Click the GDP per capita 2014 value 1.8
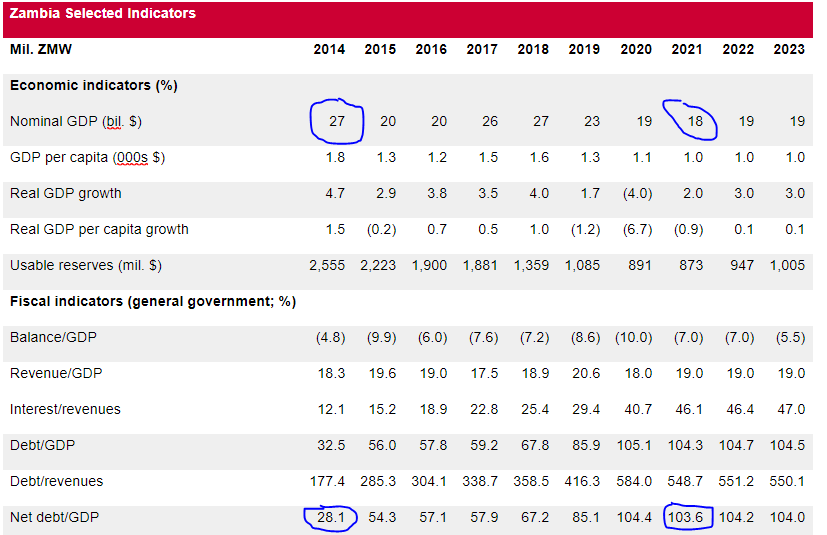Screen dimensions: 827x535 tap(335, 157)
